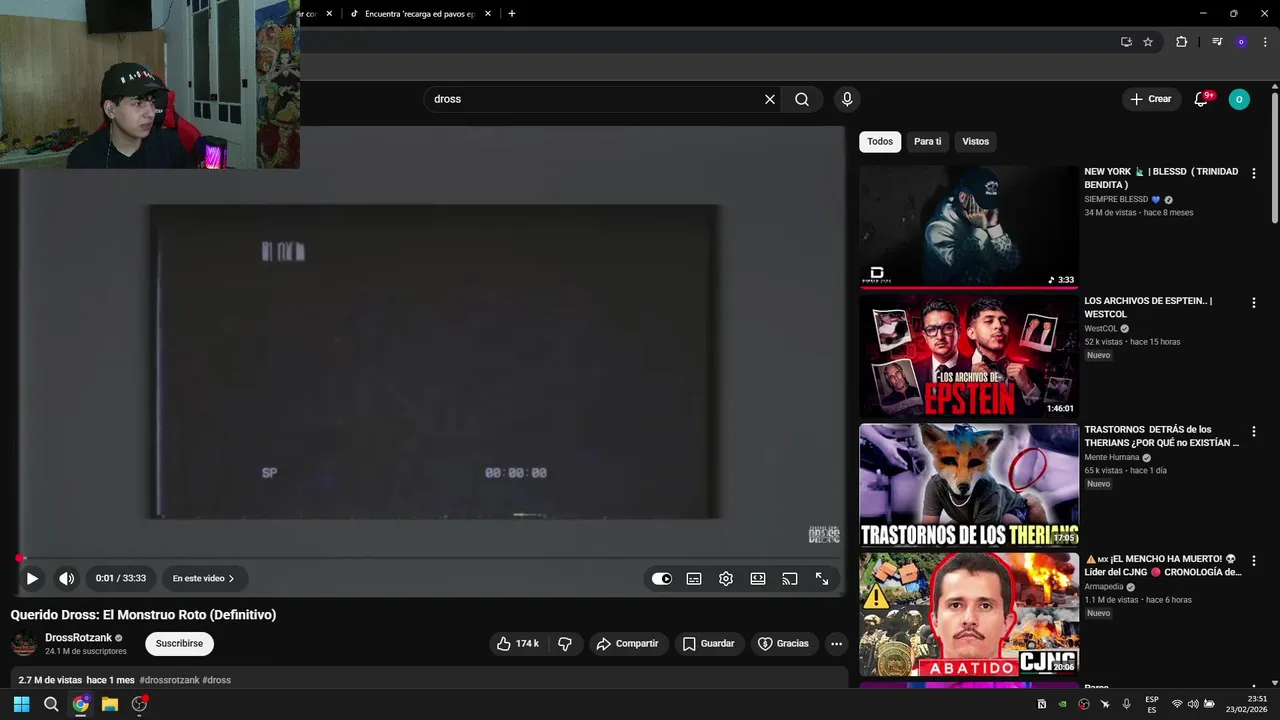The image size is (1280, 720).
Task: Open a new browser tab
Action: [512, 14]
